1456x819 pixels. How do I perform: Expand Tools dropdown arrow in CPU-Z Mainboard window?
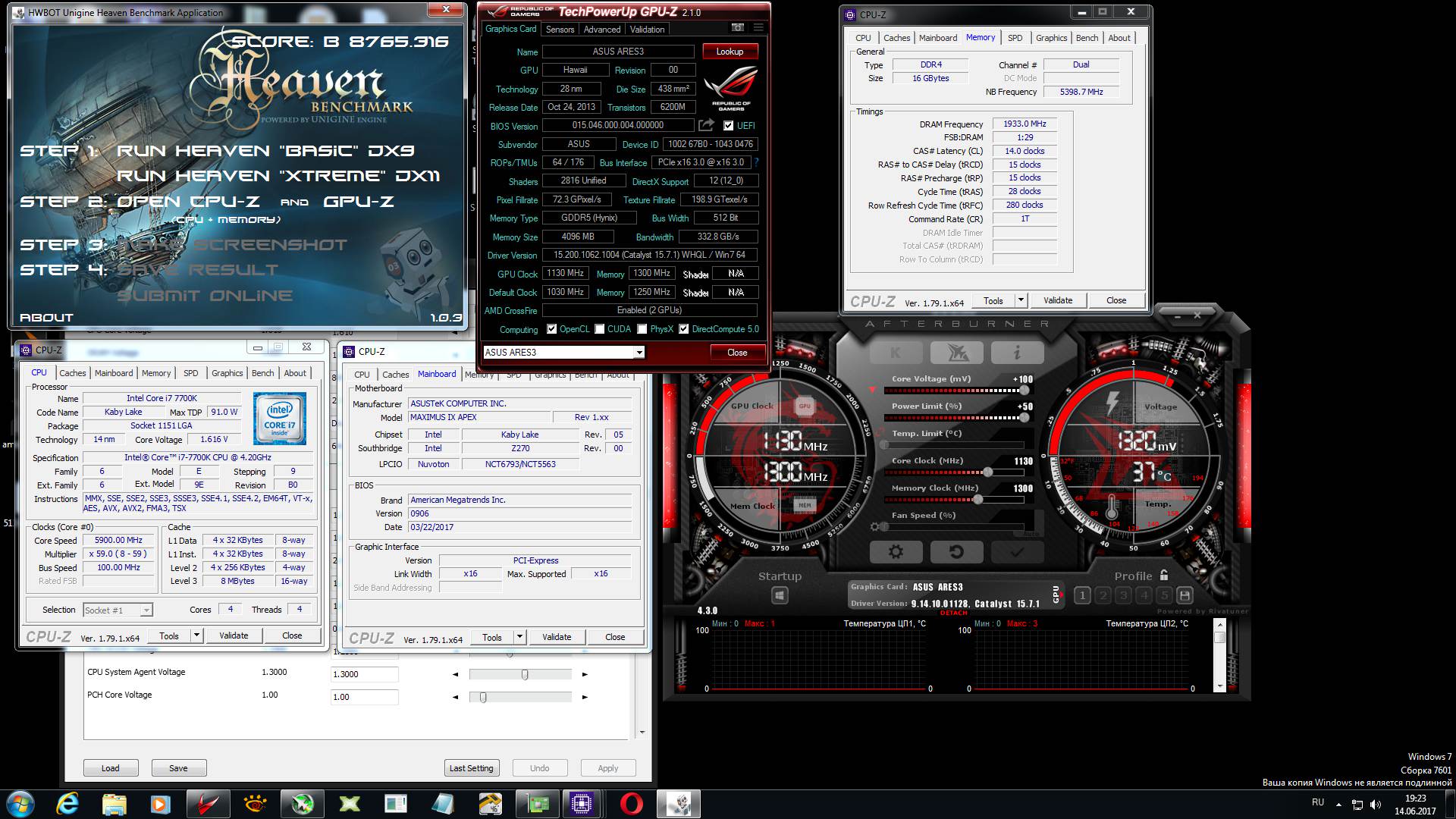pos(519,637)
